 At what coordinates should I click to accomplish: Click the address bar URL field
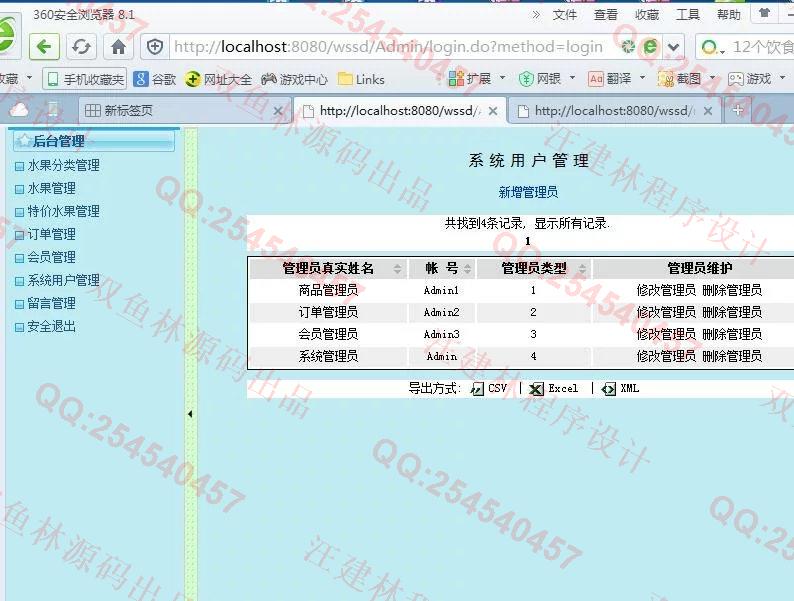[x=388, y=47]
